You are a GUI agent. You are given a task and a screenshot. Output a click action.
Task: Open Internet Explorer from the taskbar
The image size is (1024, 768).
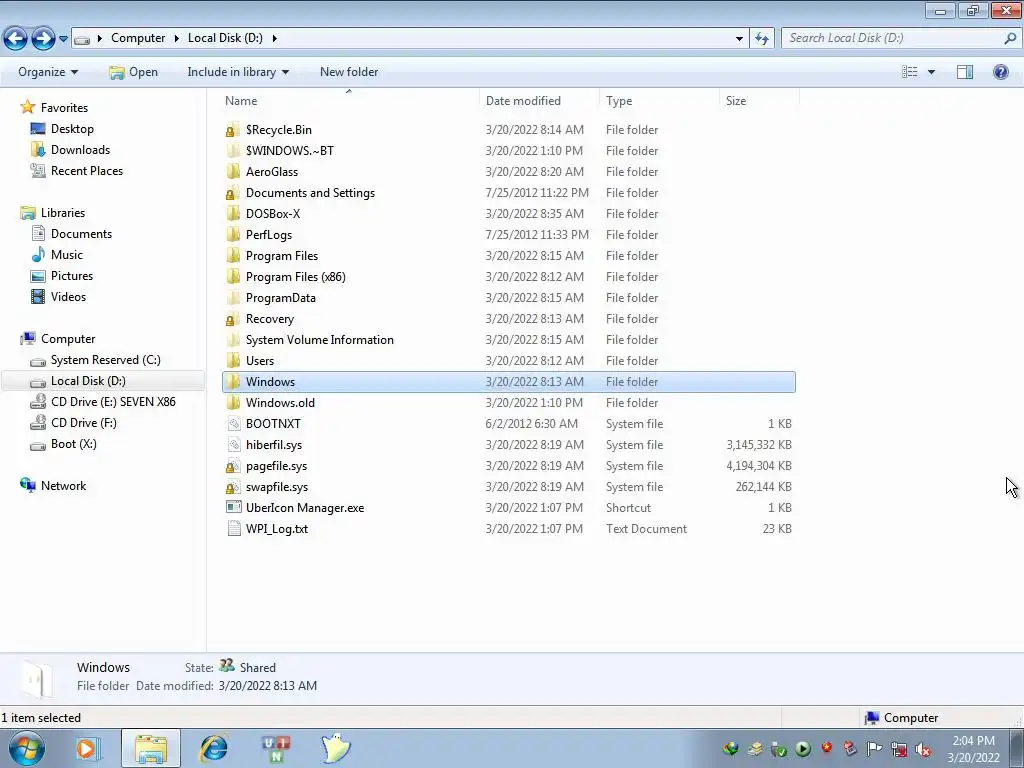pyautogui.click(x=214, y=749)
